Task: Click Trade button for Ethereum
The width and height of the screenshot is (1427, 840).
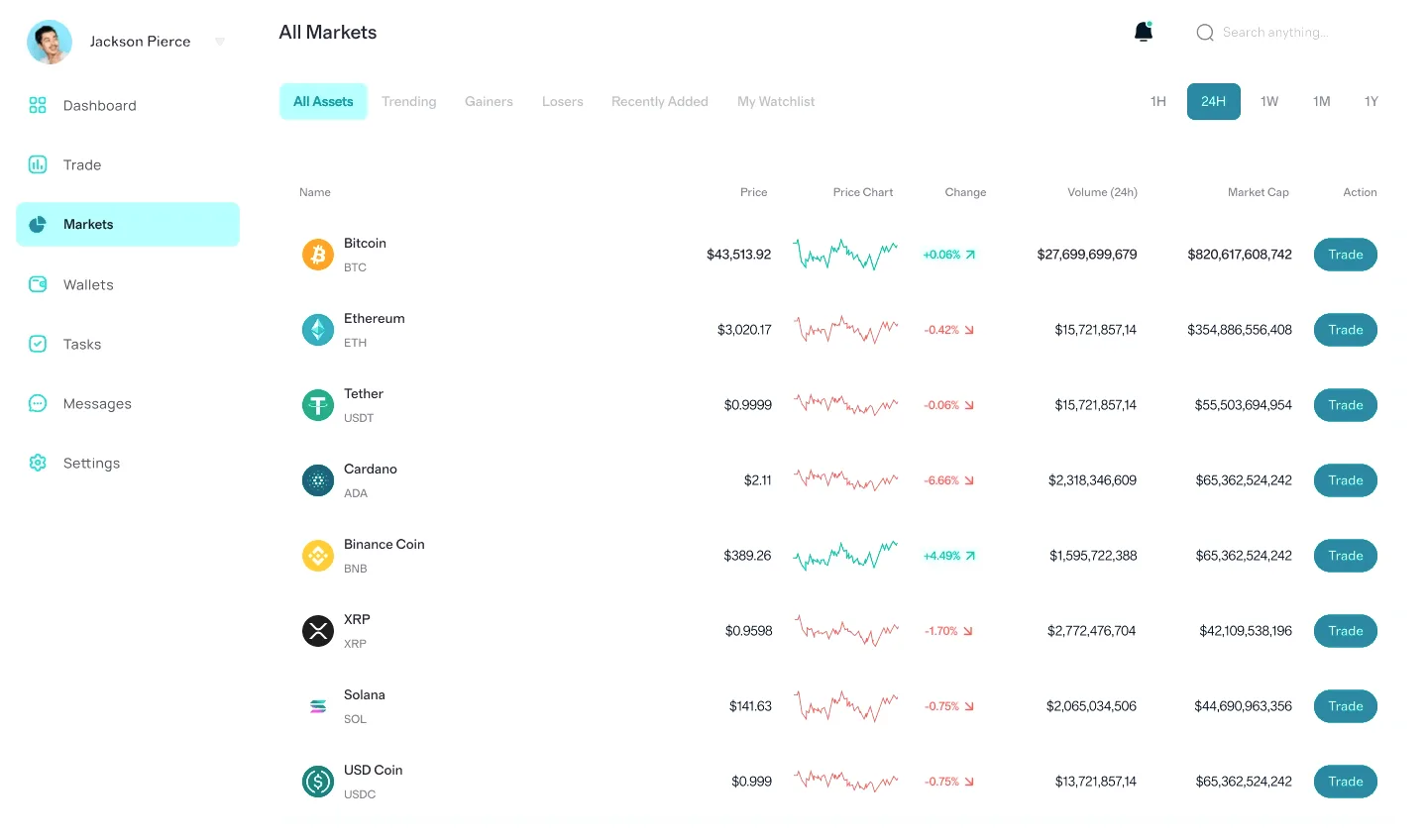Action: 1346,330
